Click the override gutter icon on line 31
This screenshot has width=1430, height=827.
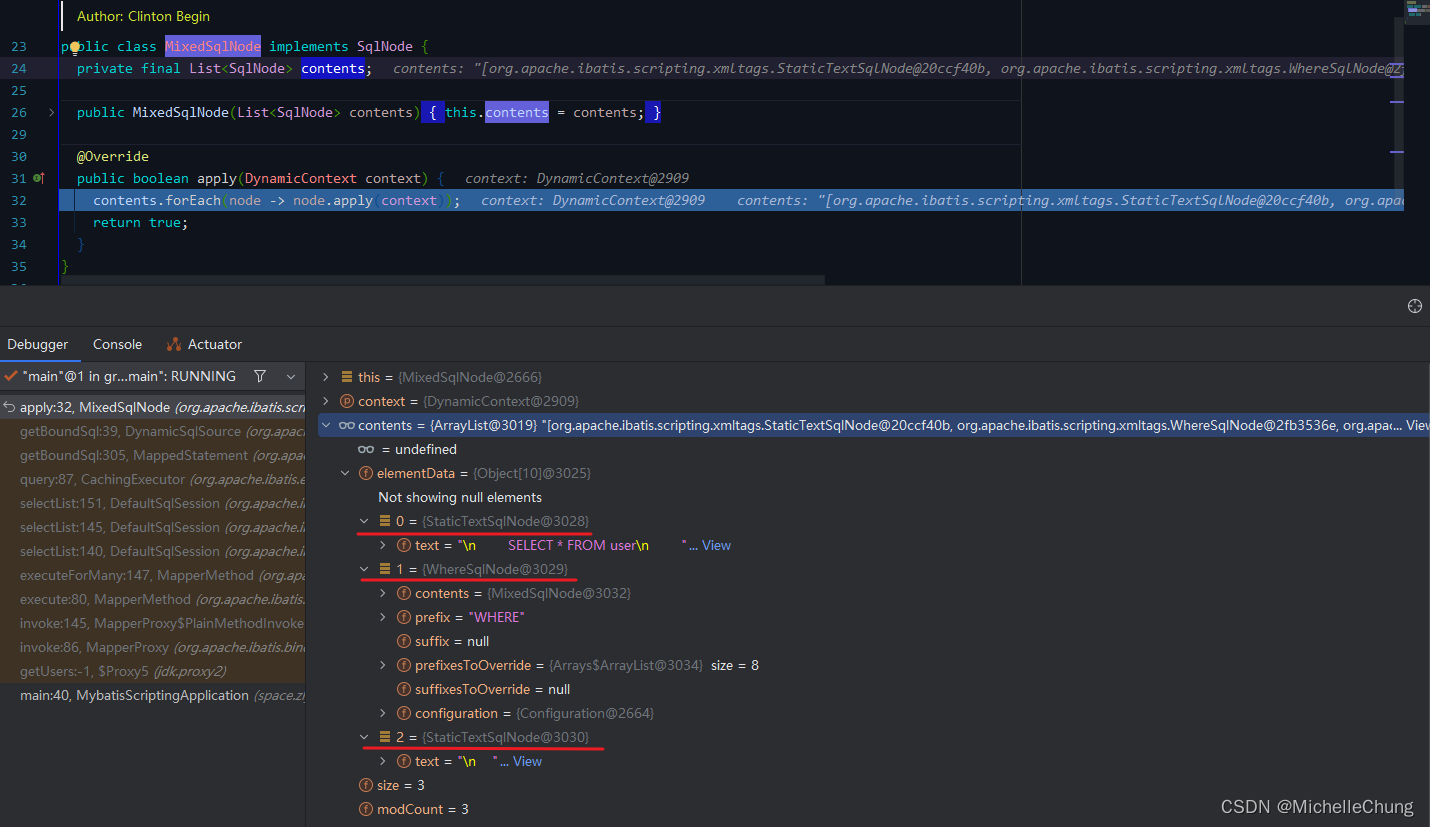[x=39, y=178]
